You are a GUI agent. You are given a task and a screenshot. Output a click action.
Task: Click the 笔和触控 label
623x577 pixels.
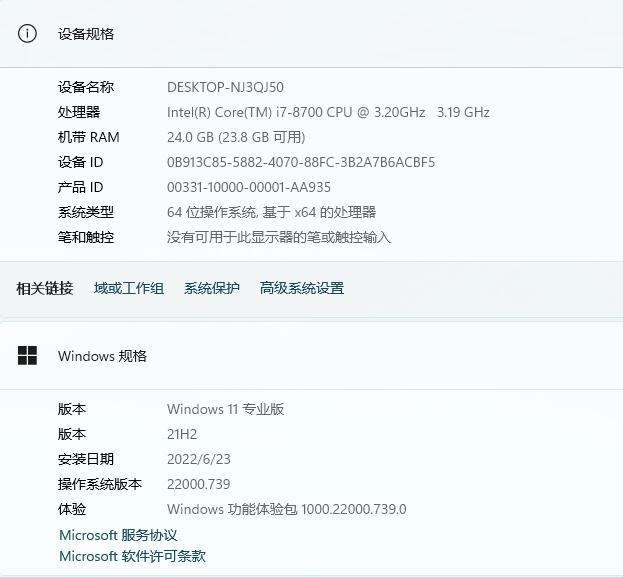[86, 237]
